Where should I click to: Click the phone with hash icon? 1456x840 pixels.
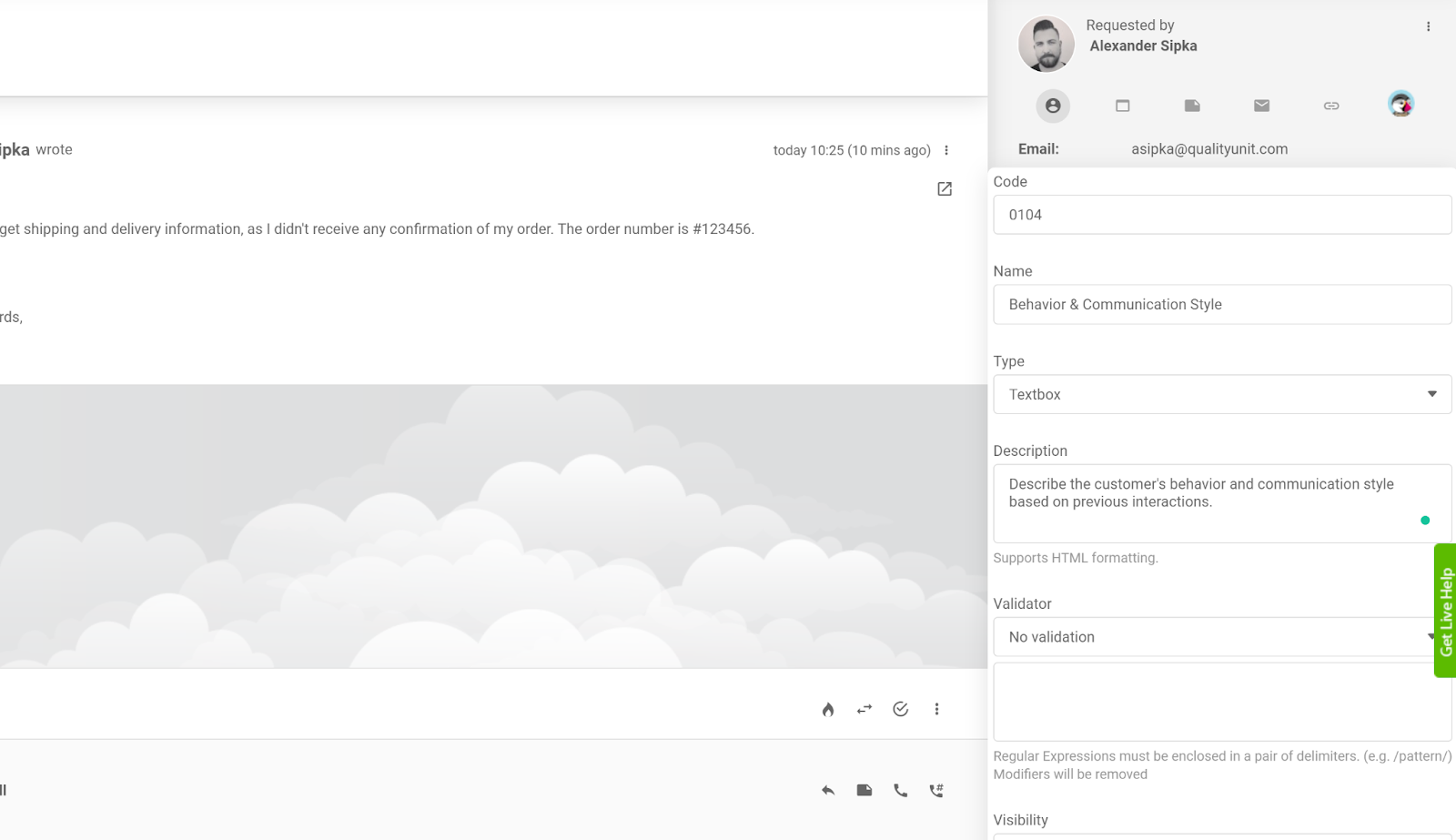click(x=936, y=790)
